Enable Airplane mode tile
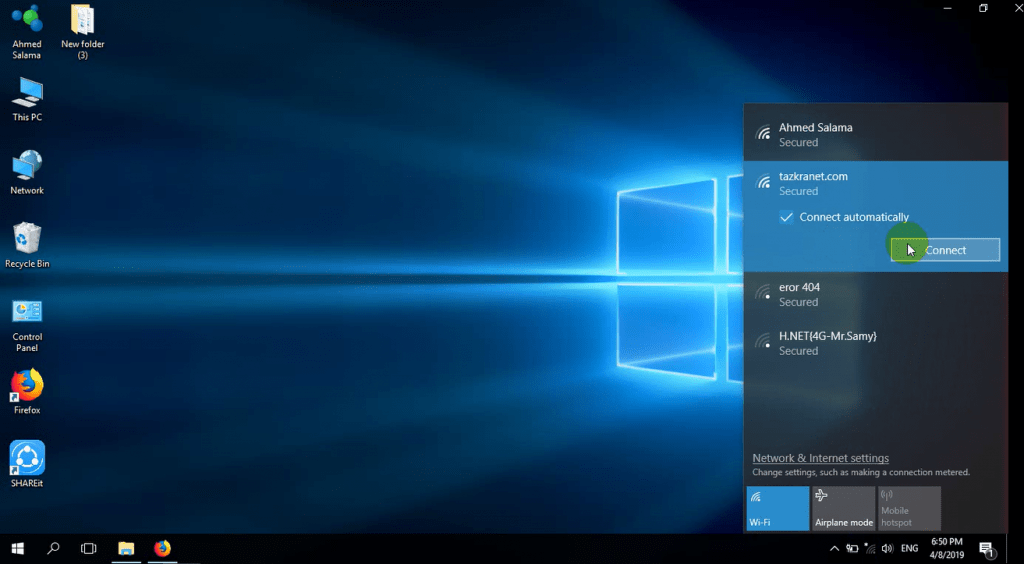Screen dimensions: 1024x564 coord(843,508)
